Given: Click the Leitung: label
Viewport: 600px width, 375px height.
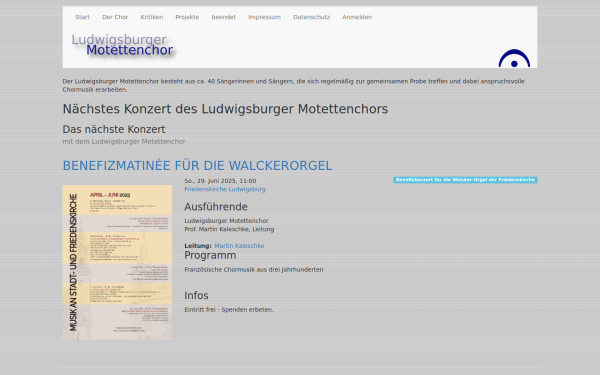Looking at the screenshot, I should click(198, 246).
